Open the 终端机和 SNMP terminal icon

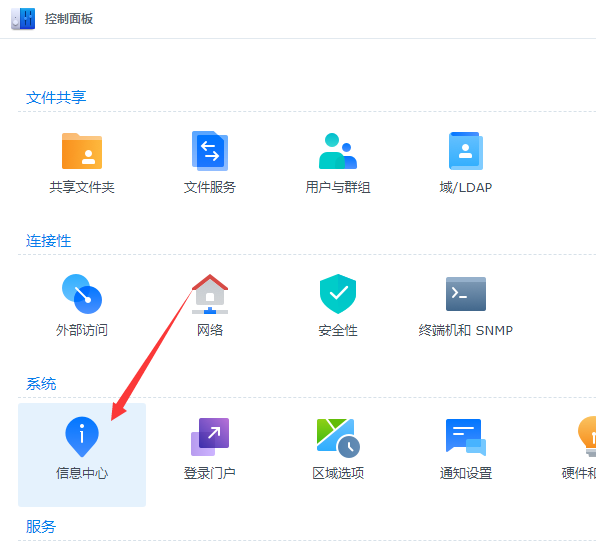466,294
